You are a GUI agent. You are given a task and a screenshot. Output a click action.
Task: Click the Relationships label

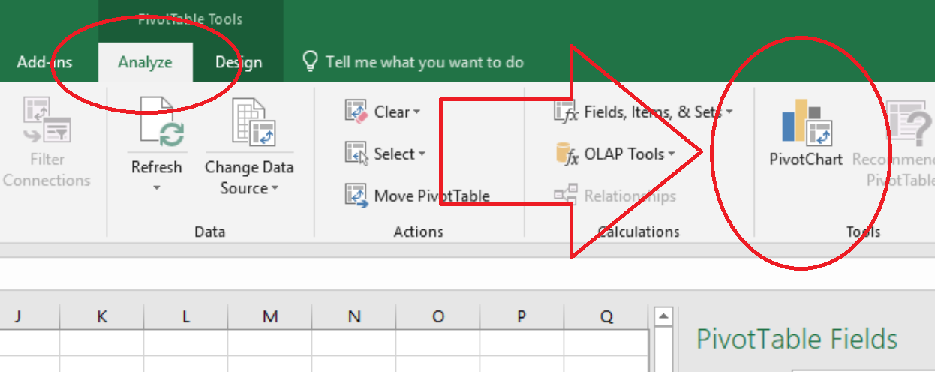[x=630, y=196]
